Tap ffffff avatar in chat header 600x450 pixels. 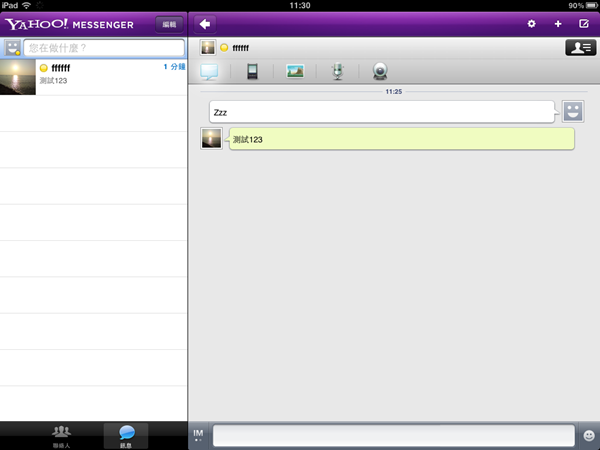[208, 47]
